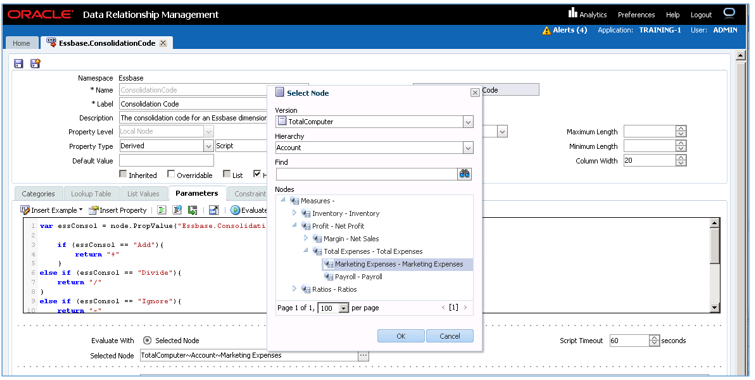Open the Preferences menu link
Image resolution: width=755 pixels, height=380 pixels.
point(636,15)
